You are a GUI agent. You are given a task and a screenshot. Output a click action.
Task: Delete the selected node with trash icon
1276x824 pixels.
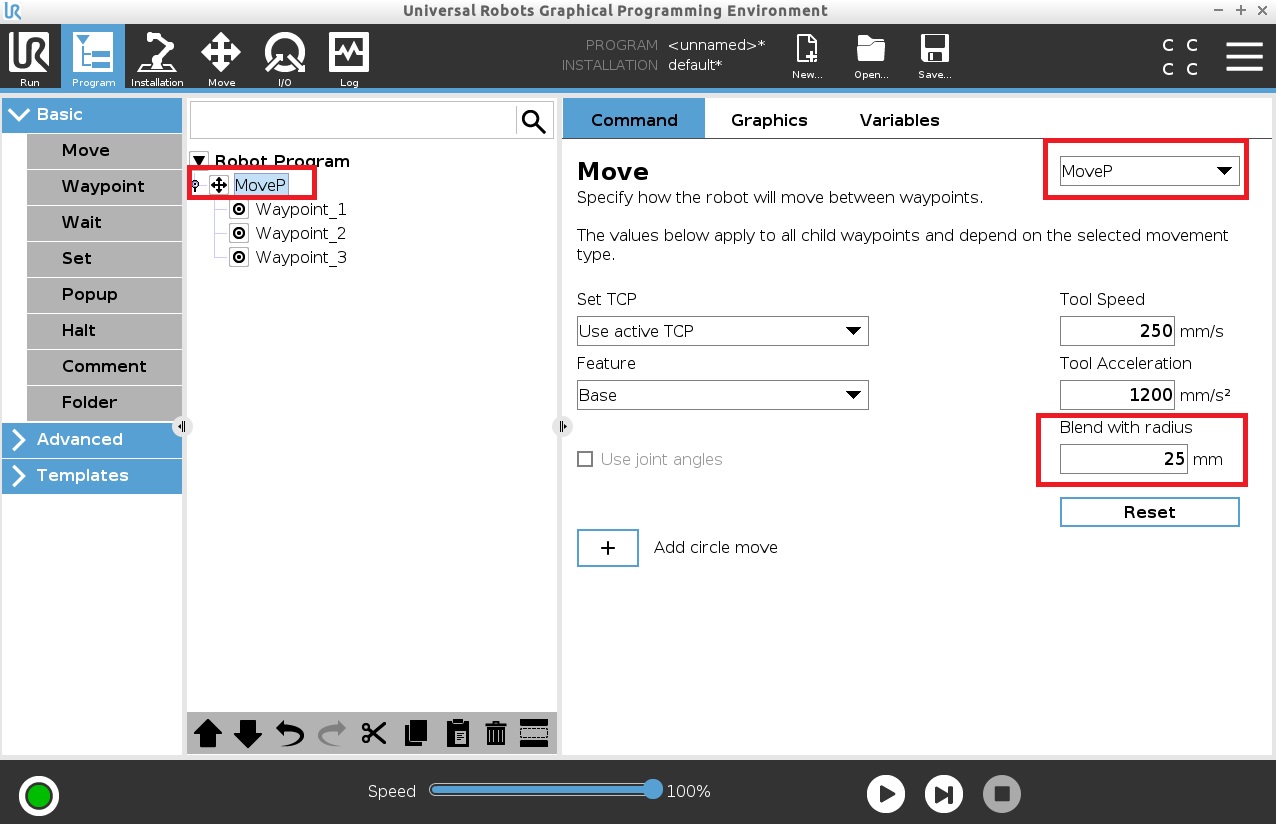pyautogui.click(x=496, y=734)
